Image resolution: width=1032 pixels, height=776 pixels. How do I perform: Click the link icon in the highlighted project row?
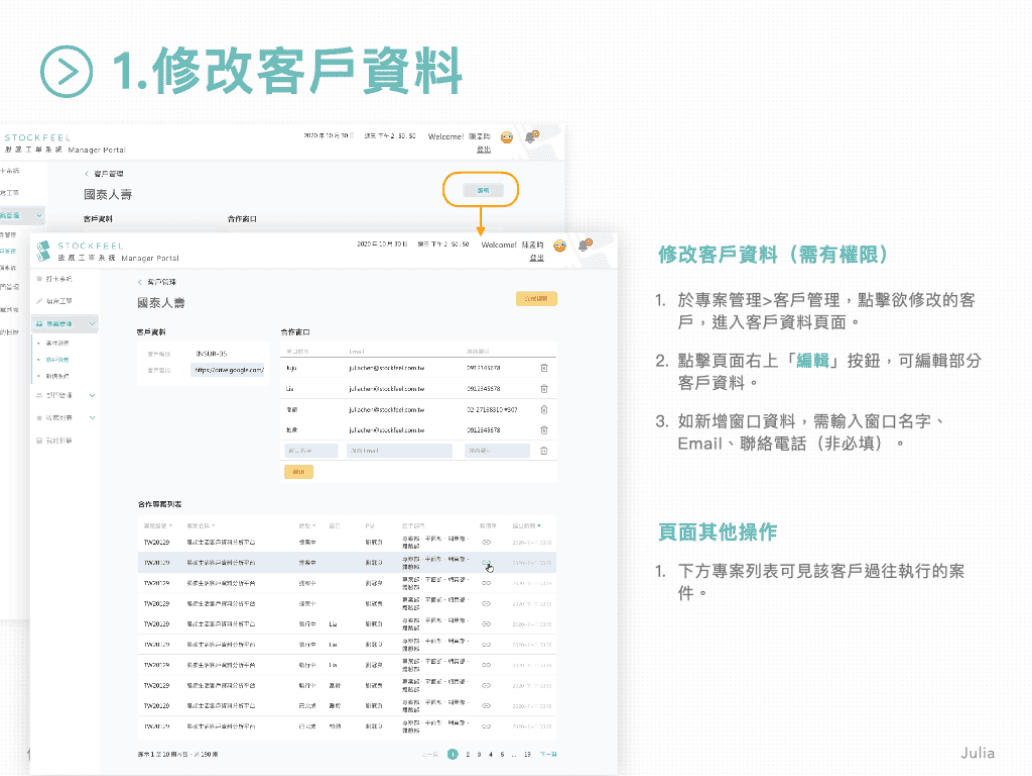487,563
